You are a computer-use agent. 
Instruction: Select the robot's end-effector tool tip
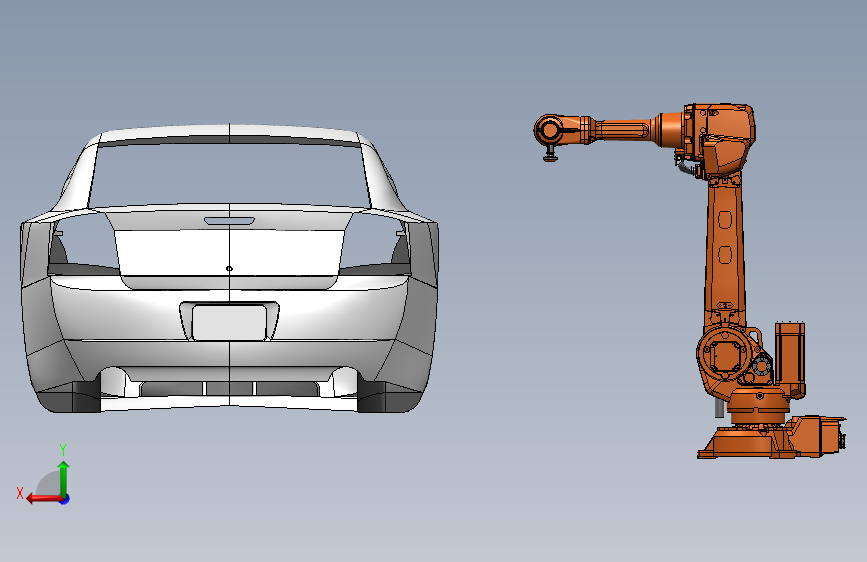[550, 155]
